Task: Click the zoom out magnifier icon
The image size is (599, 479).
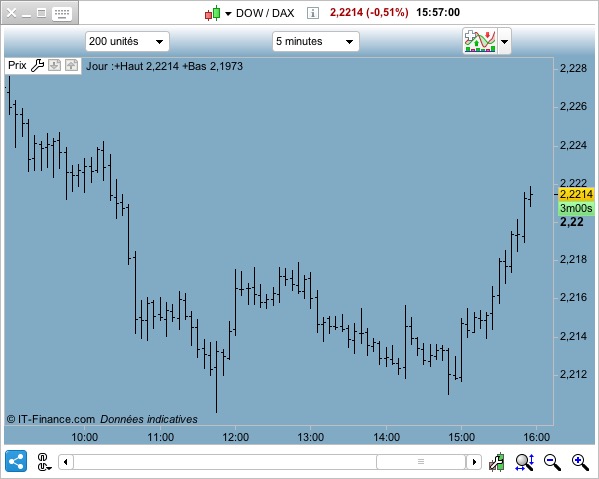Action: [x=552, y=462]
